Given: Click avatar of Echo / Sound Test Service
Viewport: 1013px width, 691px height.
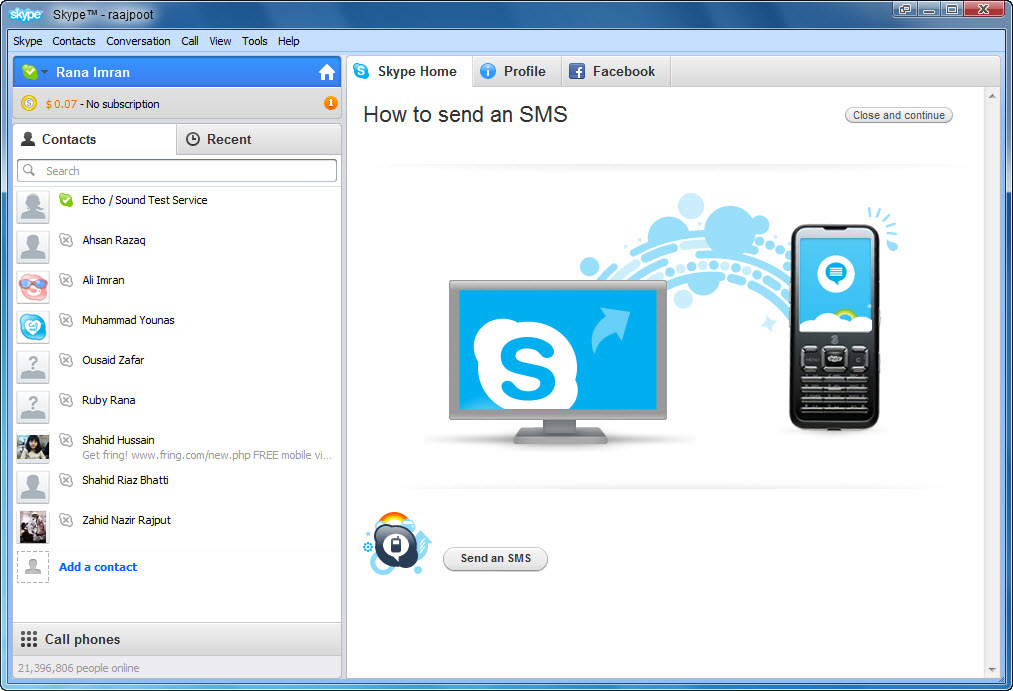Looking at the screenshot, I should tap(33, 207).
